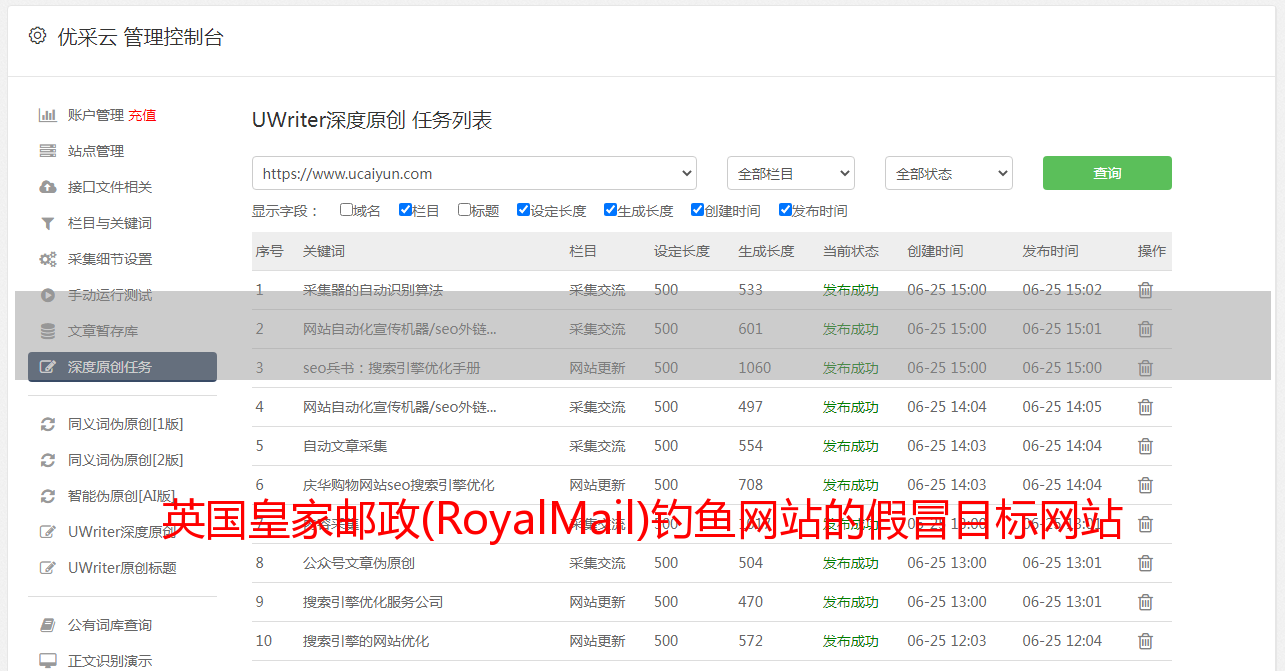Screen dimensions: 1285x671
Task: Delete row 3 seo兵书 task
Action: (x=1145, y=368)
